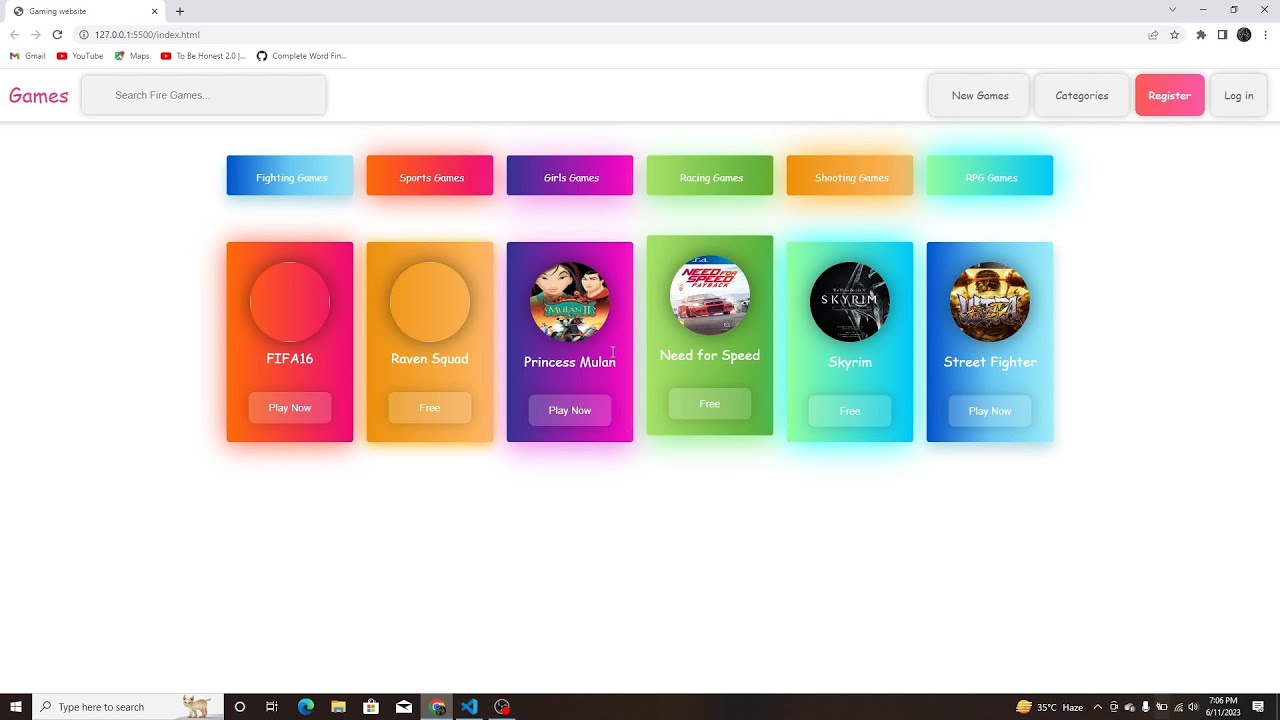Open Cortana from the taskbar
Screen dimensions: 1280x720
point(240,707)
